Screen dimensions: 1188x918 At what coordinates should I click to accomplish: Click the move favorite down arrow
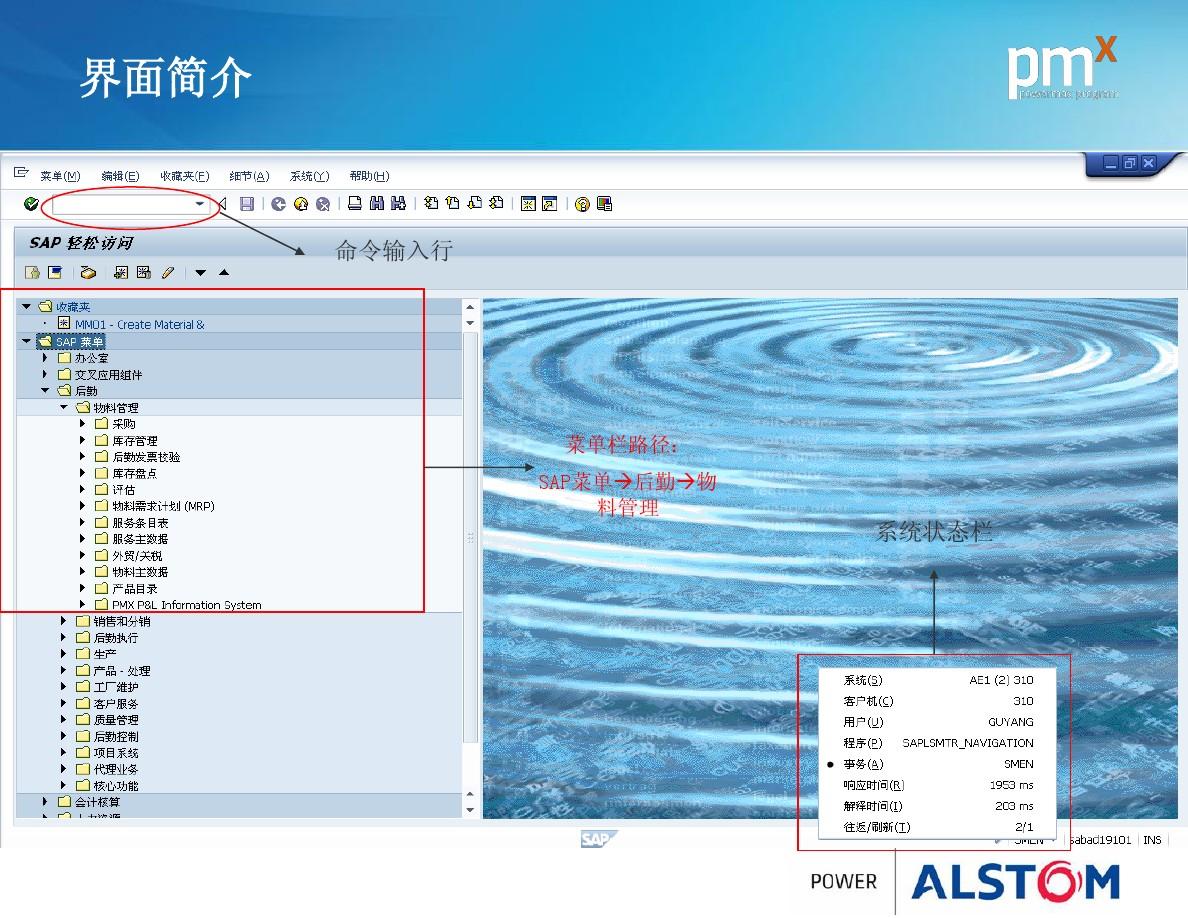coord(201,273)
